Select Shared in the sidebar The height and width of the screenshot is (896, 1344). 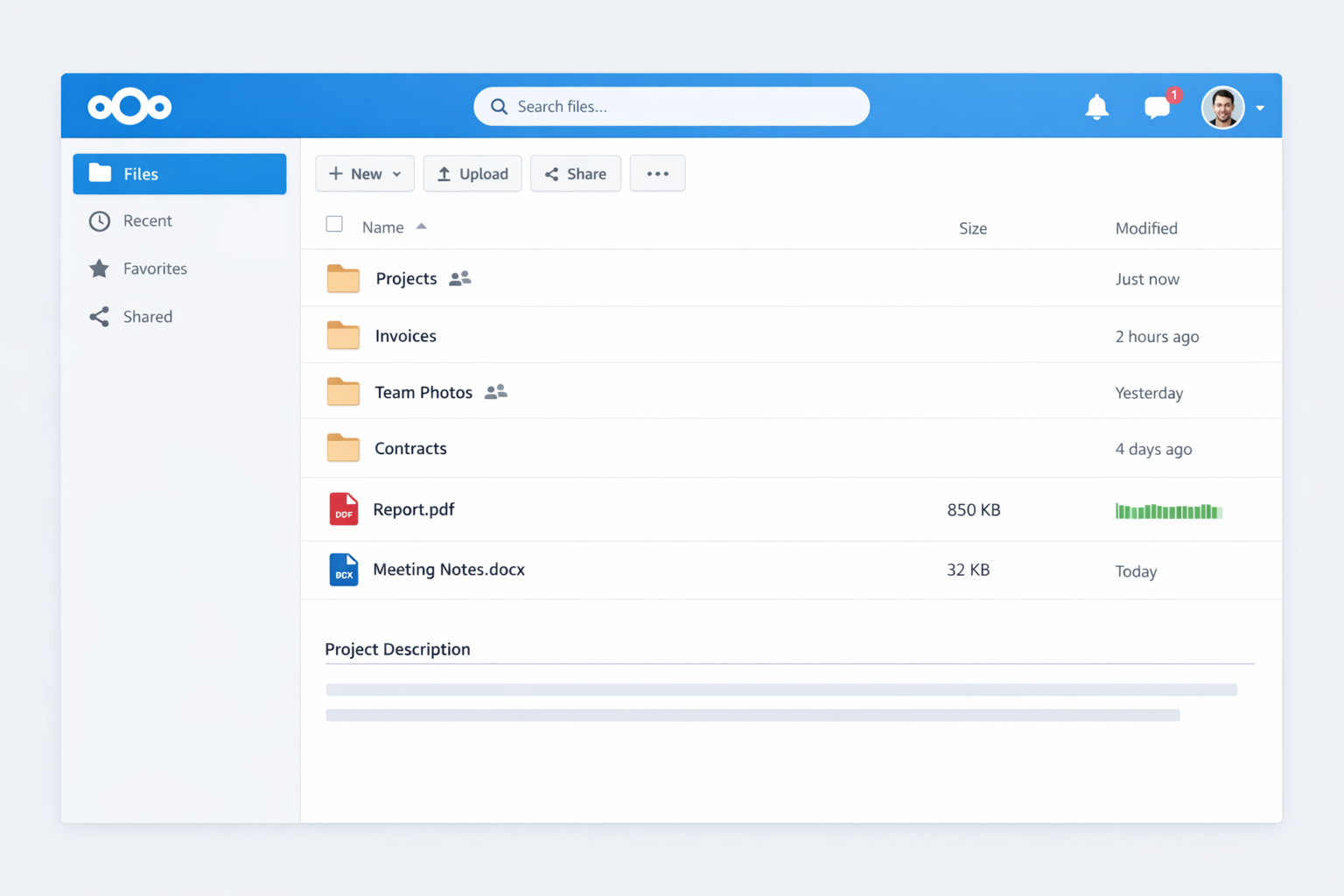coord(147,317)
